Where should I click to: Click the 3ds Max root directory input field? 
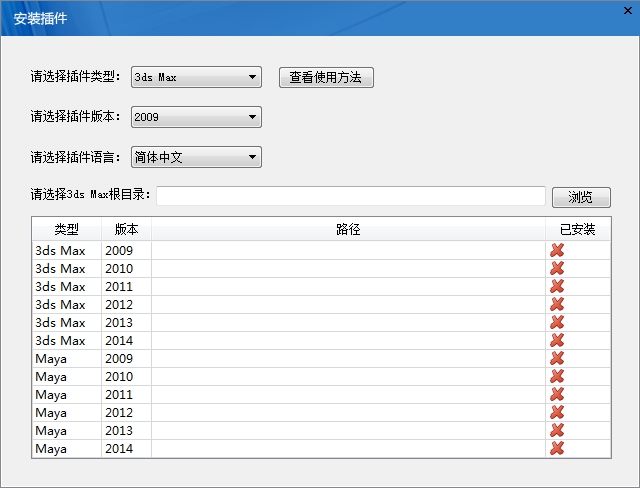[351, 196]
